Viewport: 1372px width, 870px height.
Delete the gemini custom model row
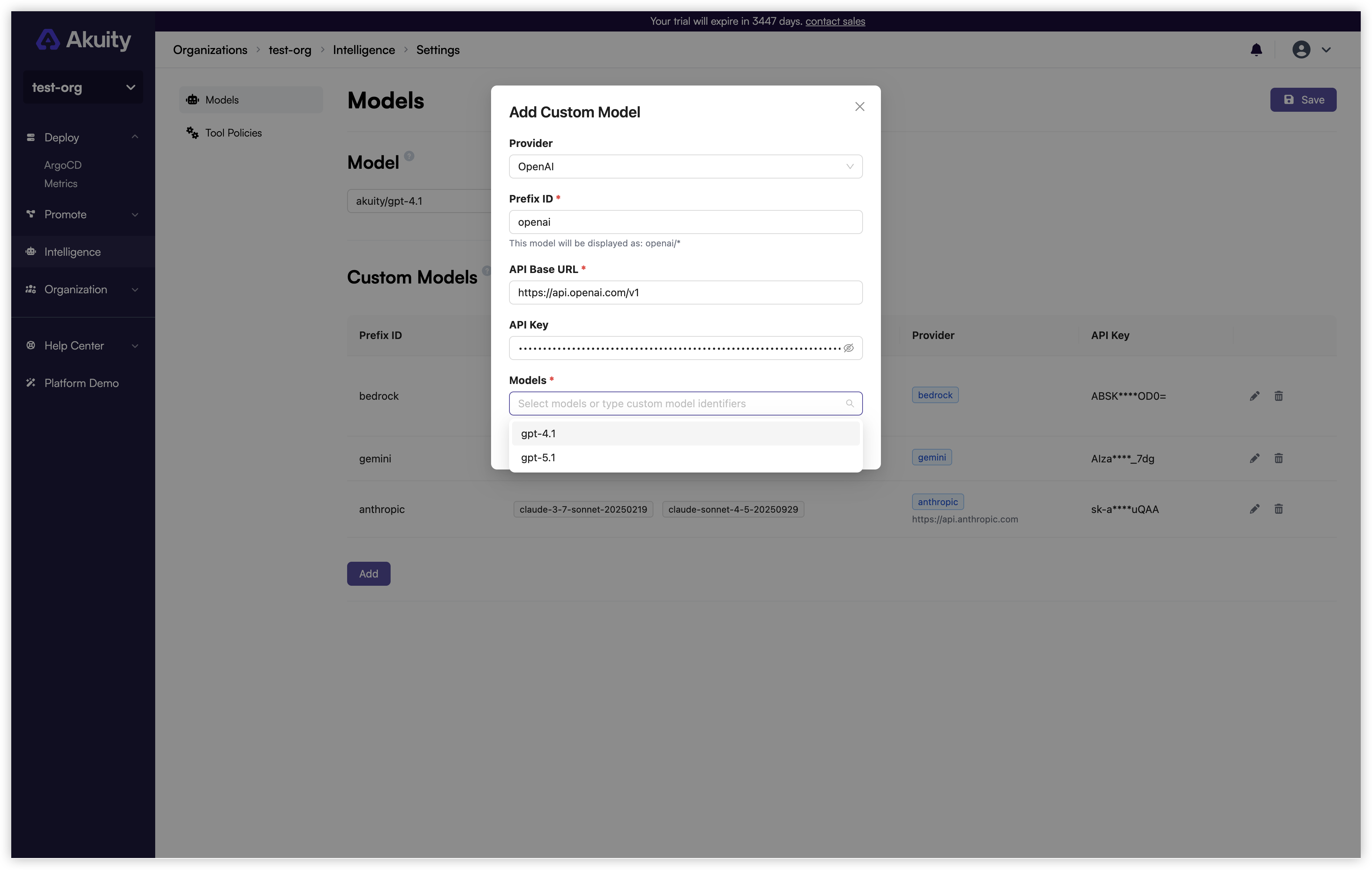click(x=1279, y=458)
